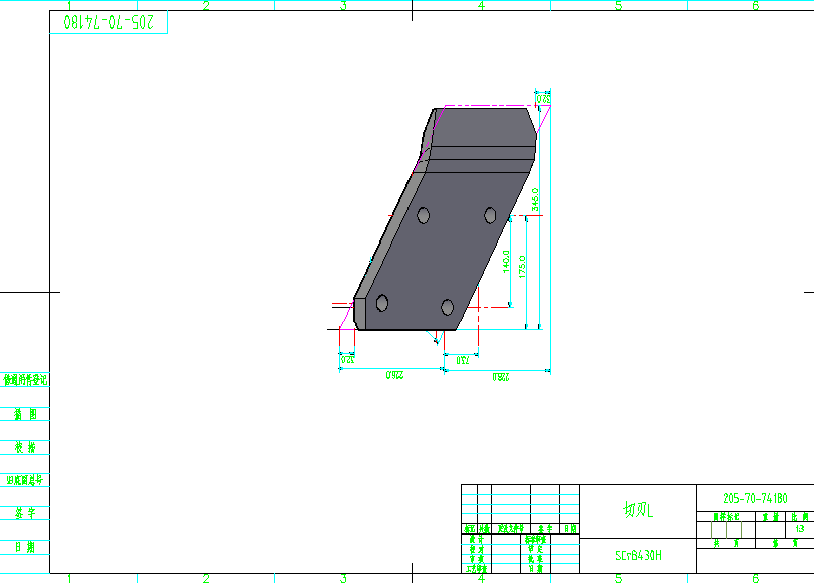This screenshot has height=583, width=824.
Task: Click the upper-left bolt hole on the part
Action: pos(424,215)
